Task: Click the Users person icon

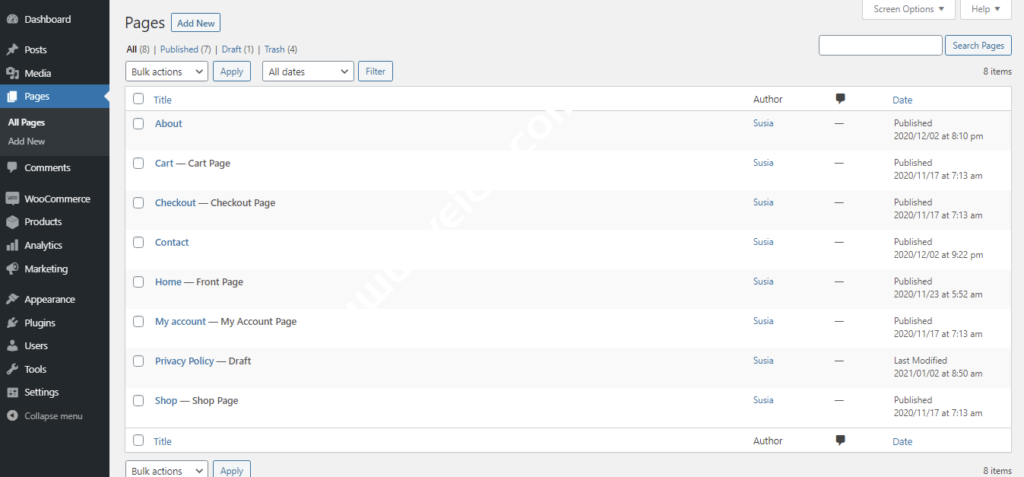Action: [12, 346]
